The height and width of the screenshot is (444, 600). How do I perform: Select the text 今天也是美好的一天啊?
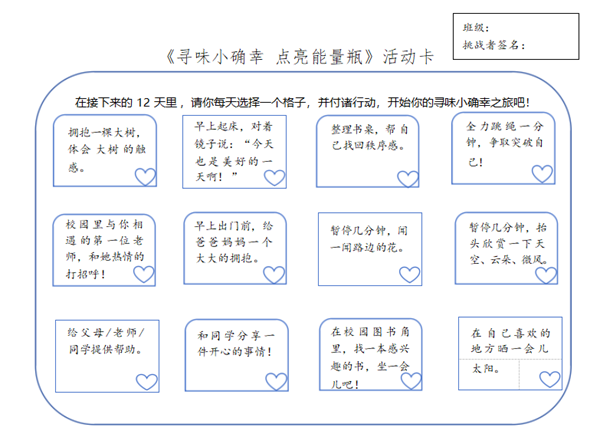[x=234, y=160]
